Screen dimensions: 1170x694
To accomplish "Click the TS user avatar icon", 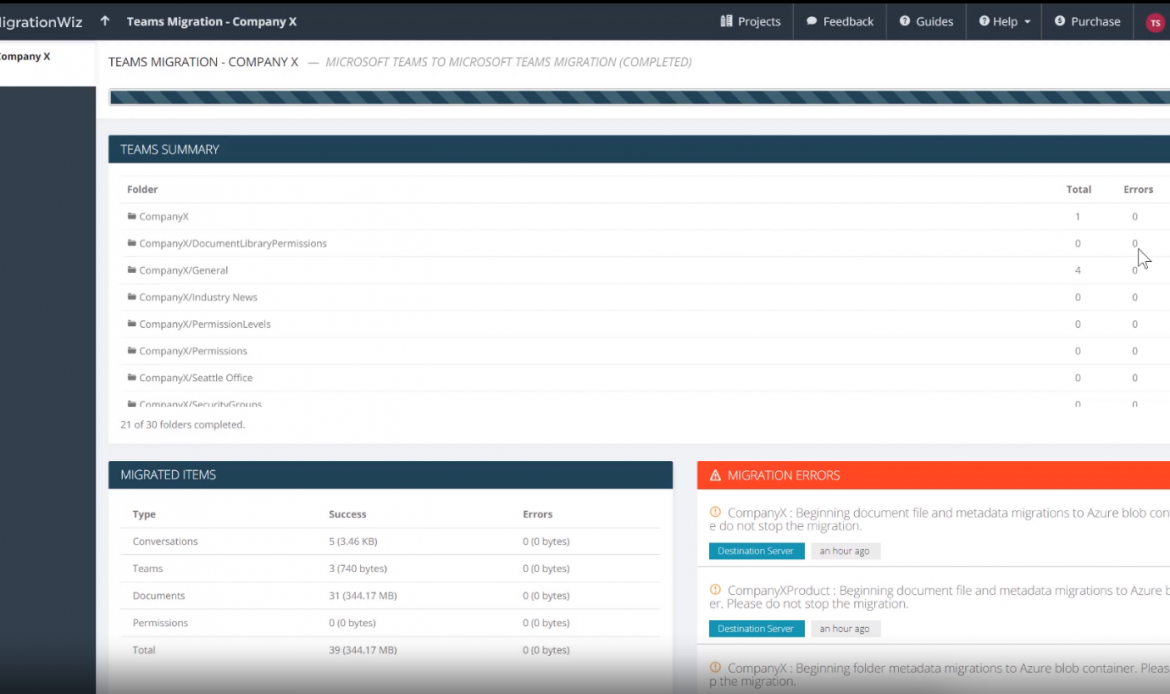I will (x=1155, y=23).
